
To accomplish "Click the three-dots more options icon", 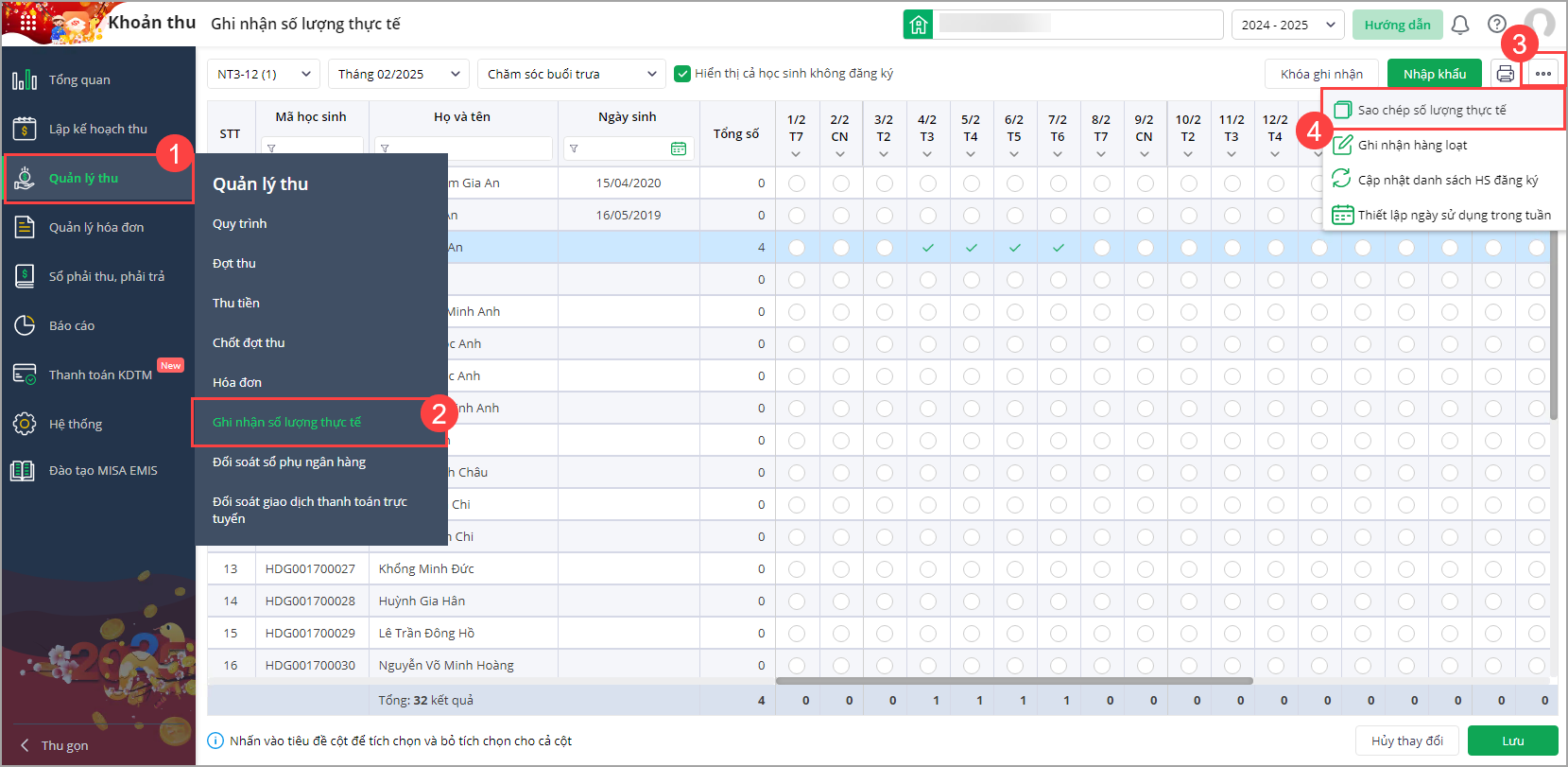I will click(1543, 74).
